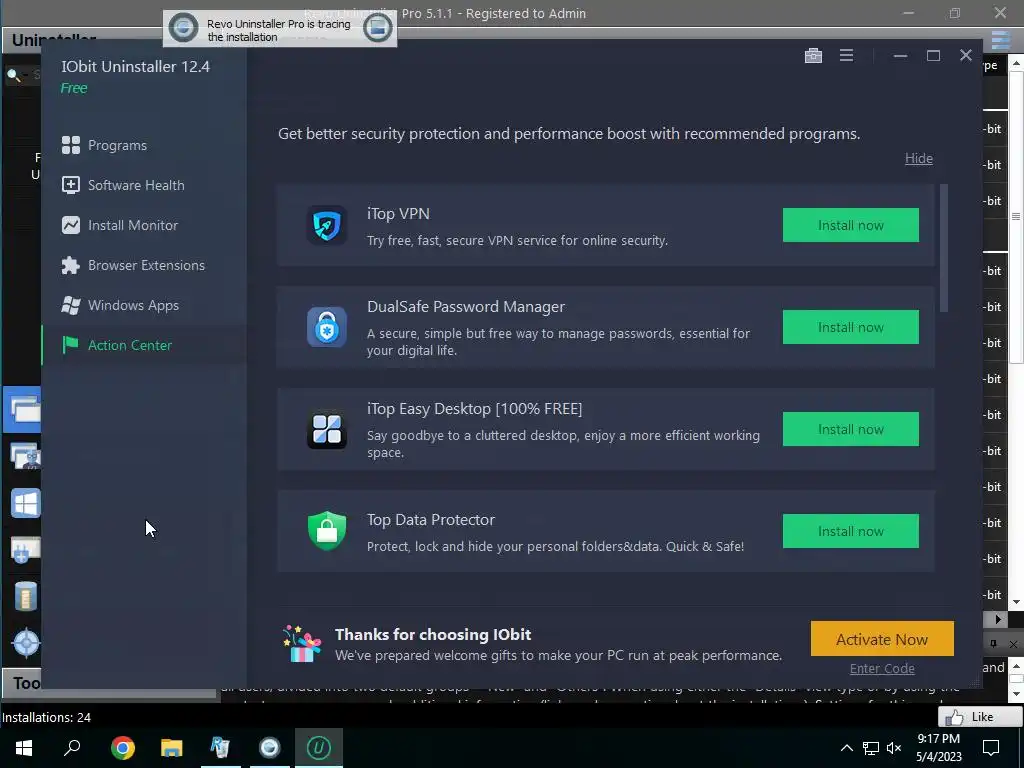
Task: Install iTop VPN now
Action: 850,225
